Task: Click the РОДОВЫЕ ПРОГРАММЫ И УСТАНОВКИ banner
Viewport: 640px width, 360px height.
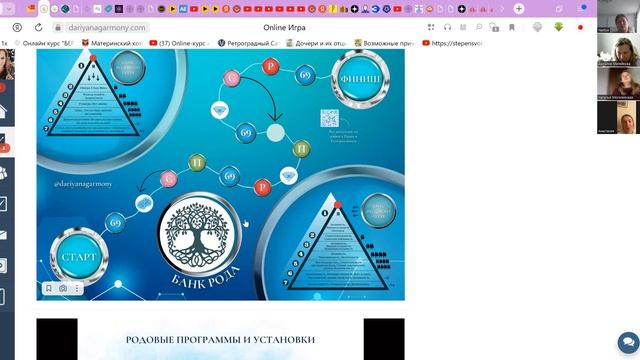Action: tap(220, 339)
